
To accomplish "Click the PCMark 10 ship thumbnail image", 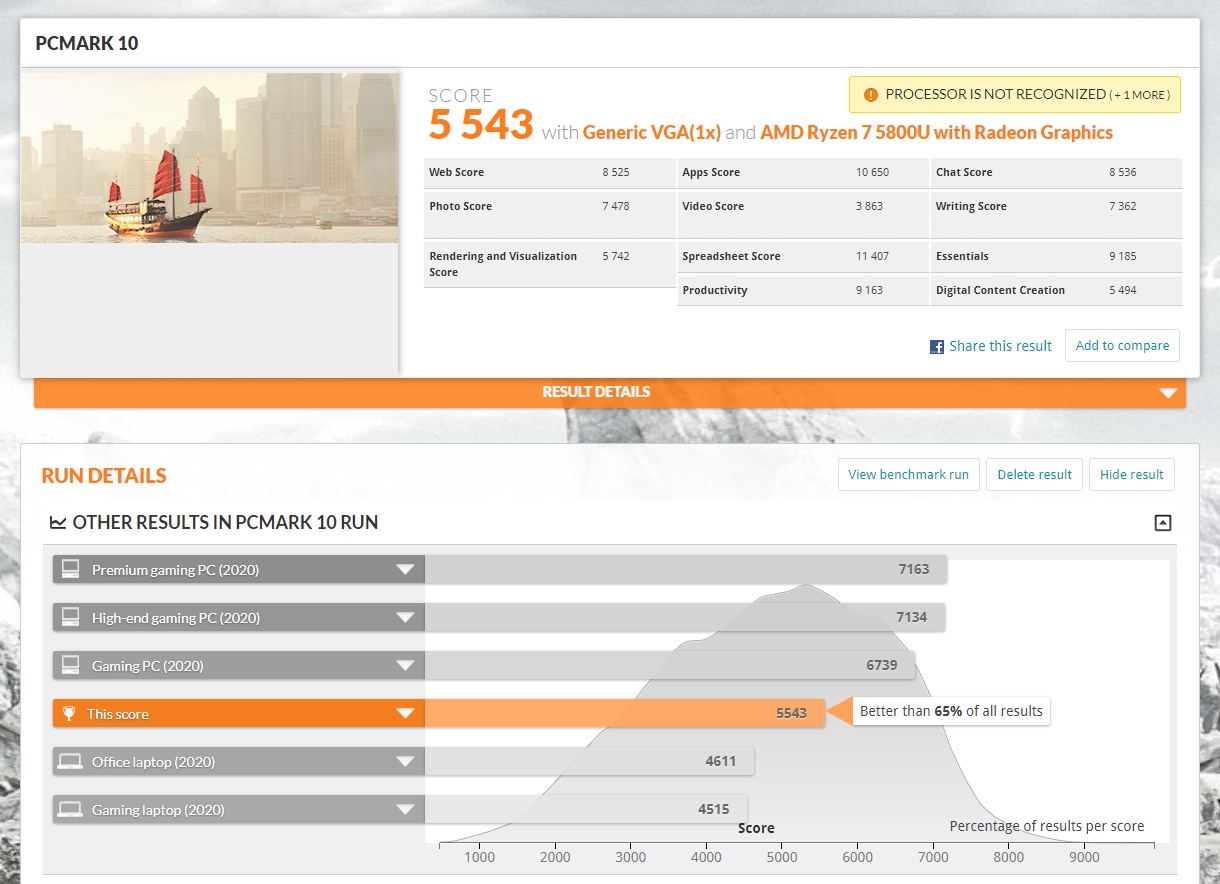I will pyautogui.click(x=210, y=156).
